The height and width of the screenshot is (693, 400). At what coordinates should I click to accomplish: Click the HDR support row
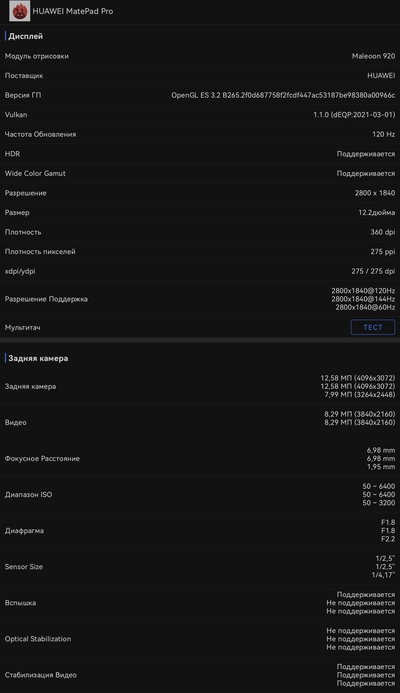click(x=200, y=154)
